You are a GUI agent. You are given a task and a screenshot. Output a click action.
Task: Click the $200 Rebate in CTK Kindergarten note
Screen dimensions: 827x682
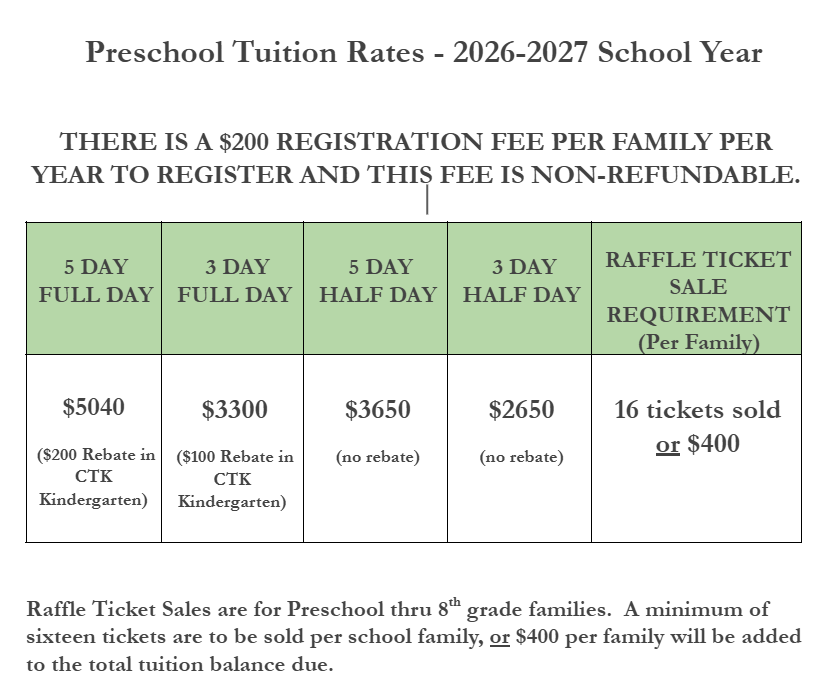95,477
